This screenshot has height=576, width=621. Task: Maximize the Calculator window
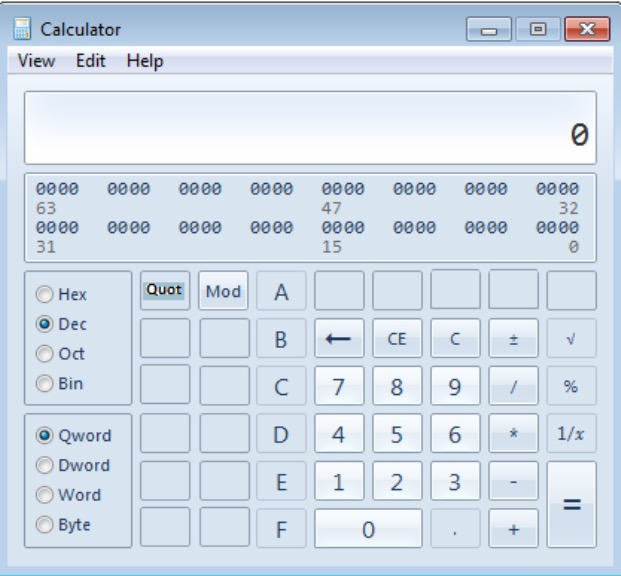pos(538,29)
